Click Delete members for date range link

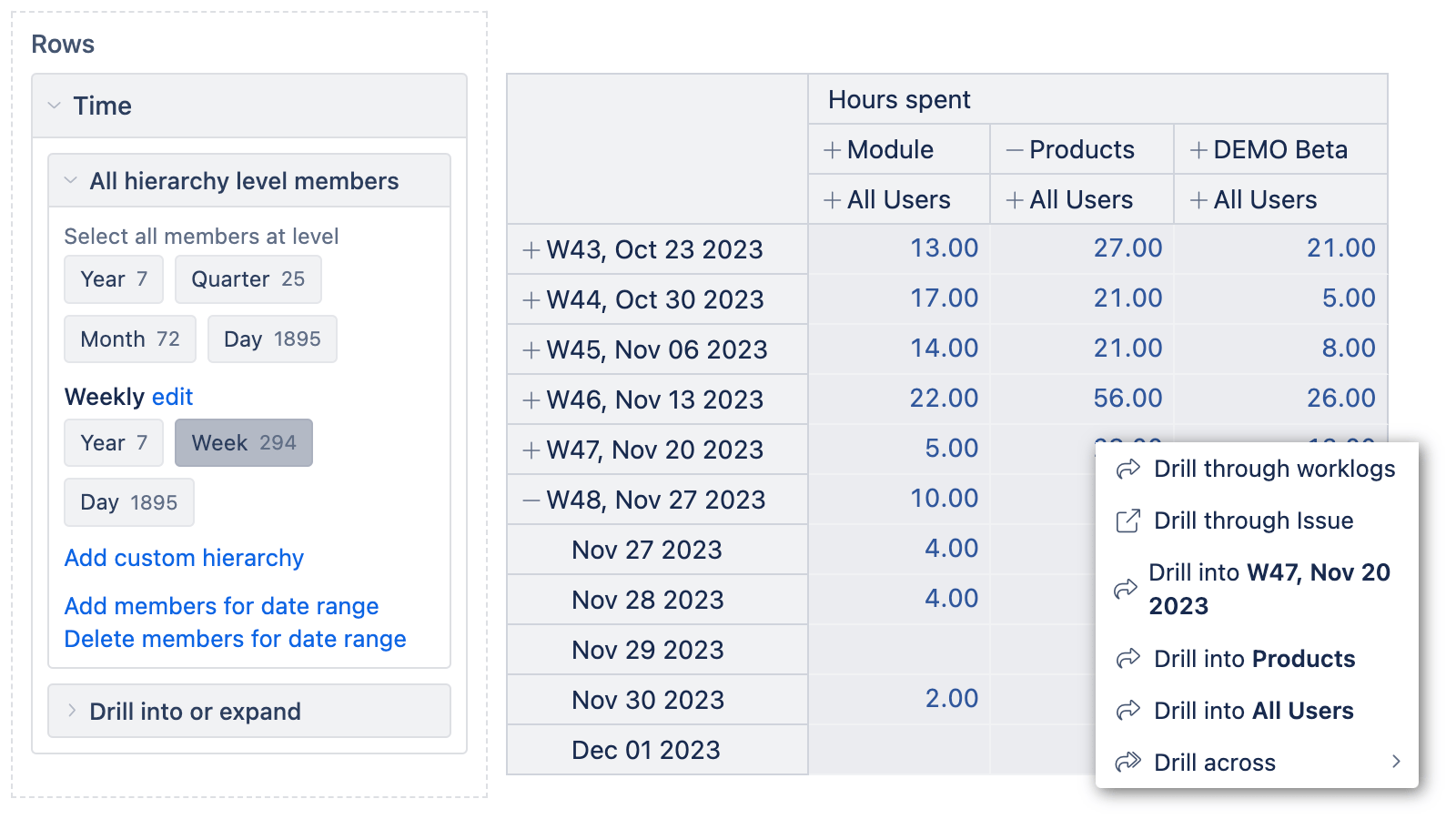(235, 639)
